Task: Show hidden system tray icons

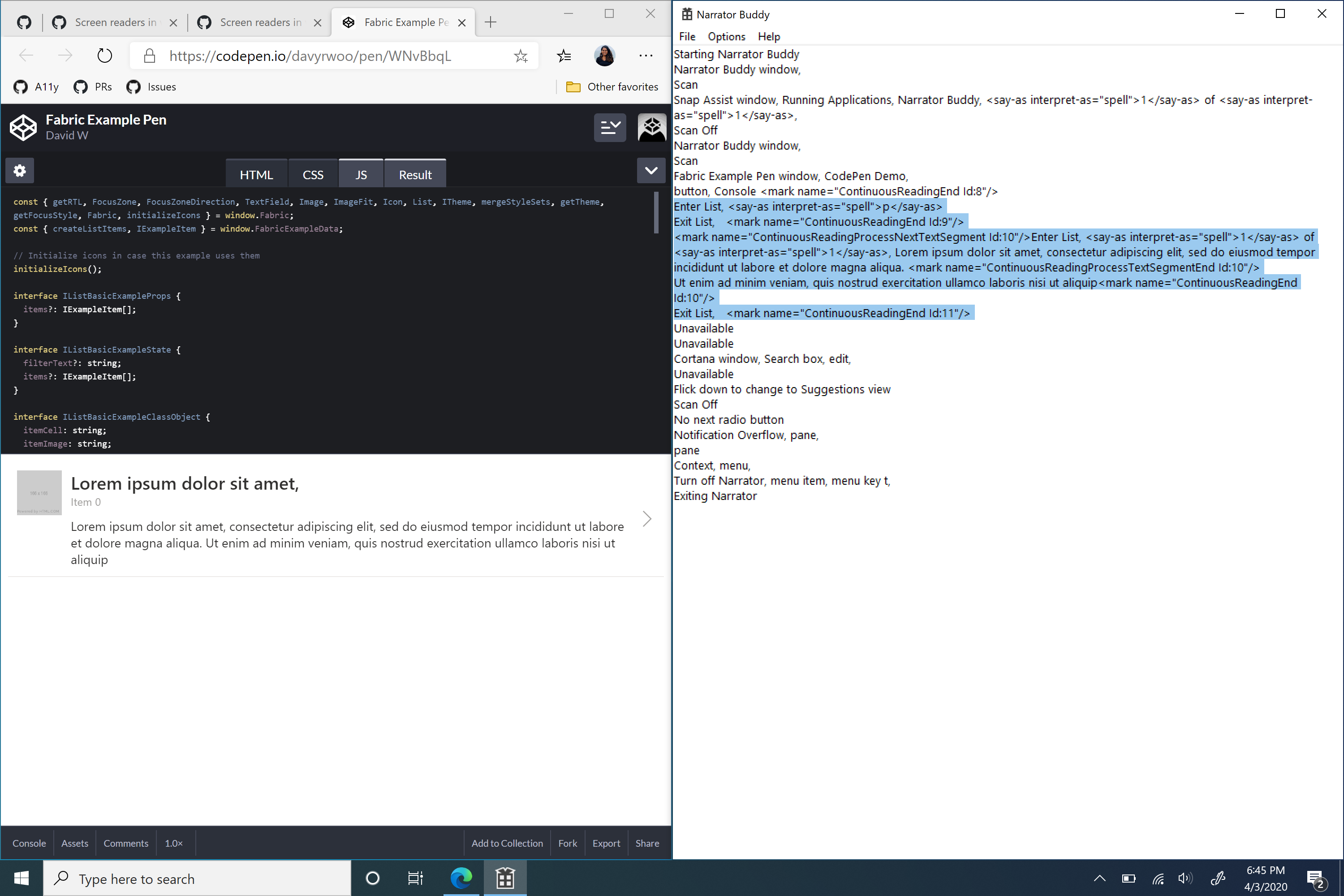Action: 1099,878
